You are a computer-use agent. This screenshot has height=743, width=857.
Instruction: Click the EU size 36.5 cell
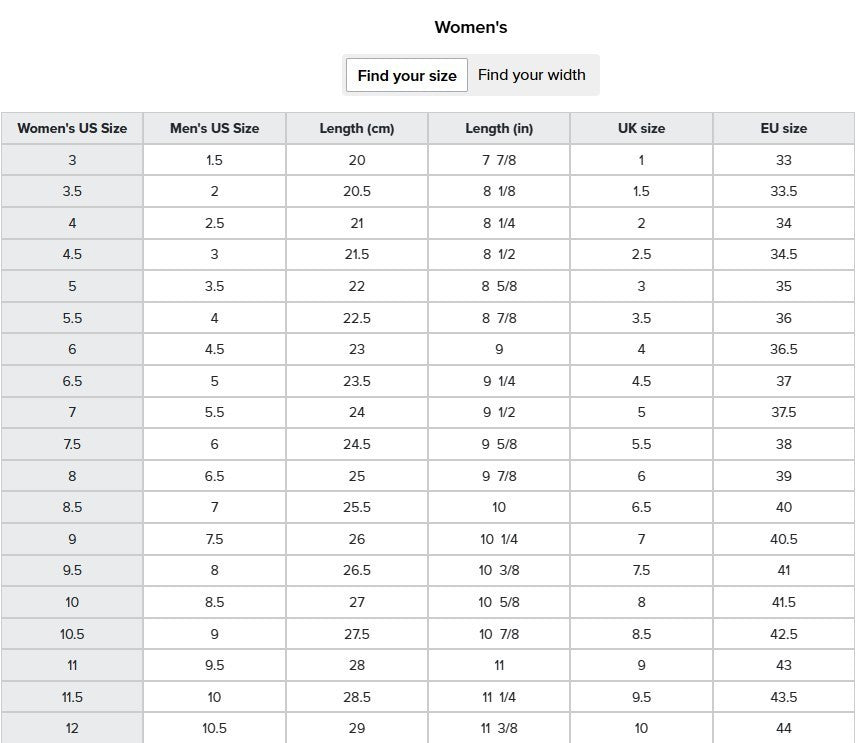(784, 349)
